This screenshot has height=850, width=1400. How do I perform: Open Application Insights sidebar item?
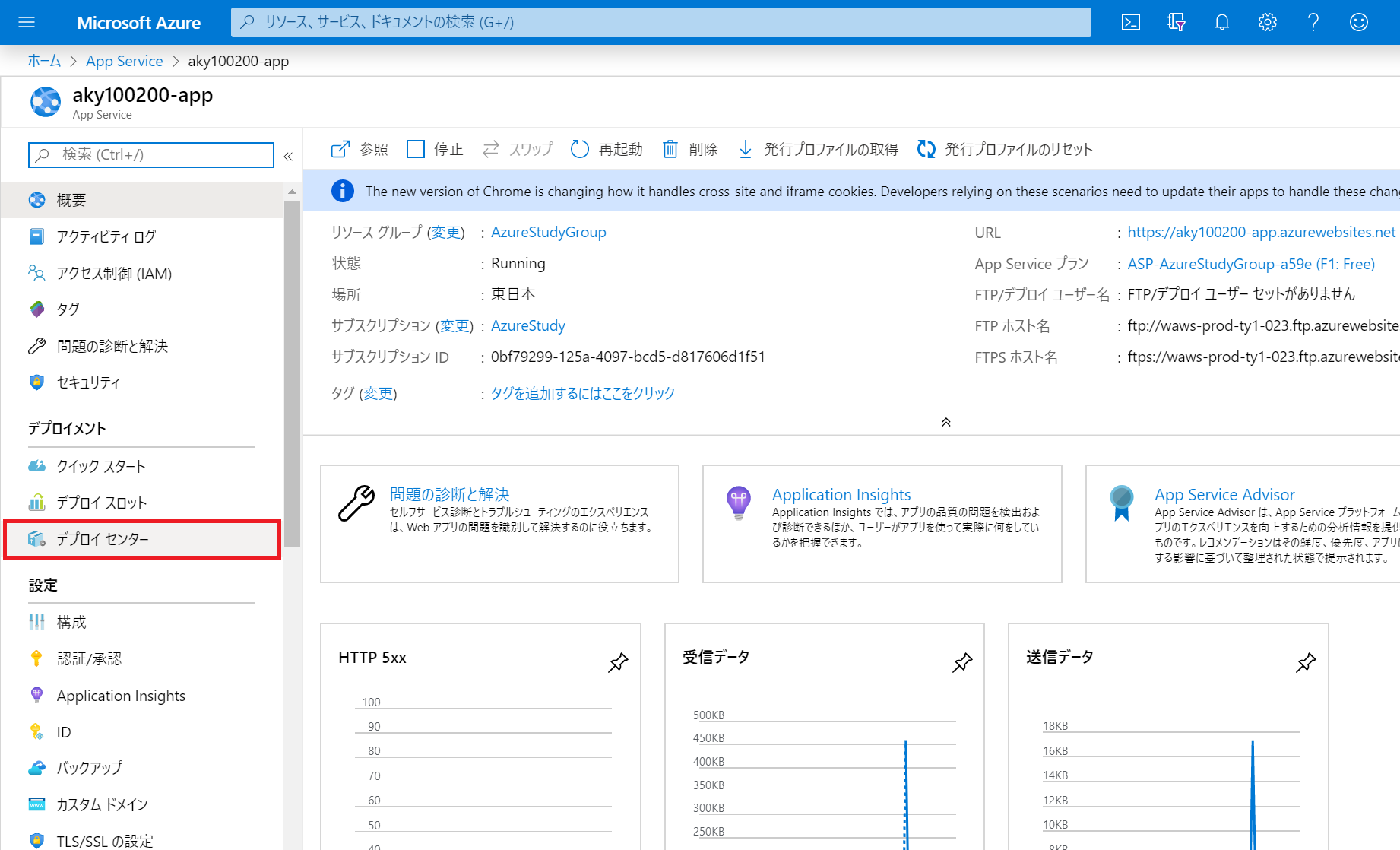(x=141, y=696)
